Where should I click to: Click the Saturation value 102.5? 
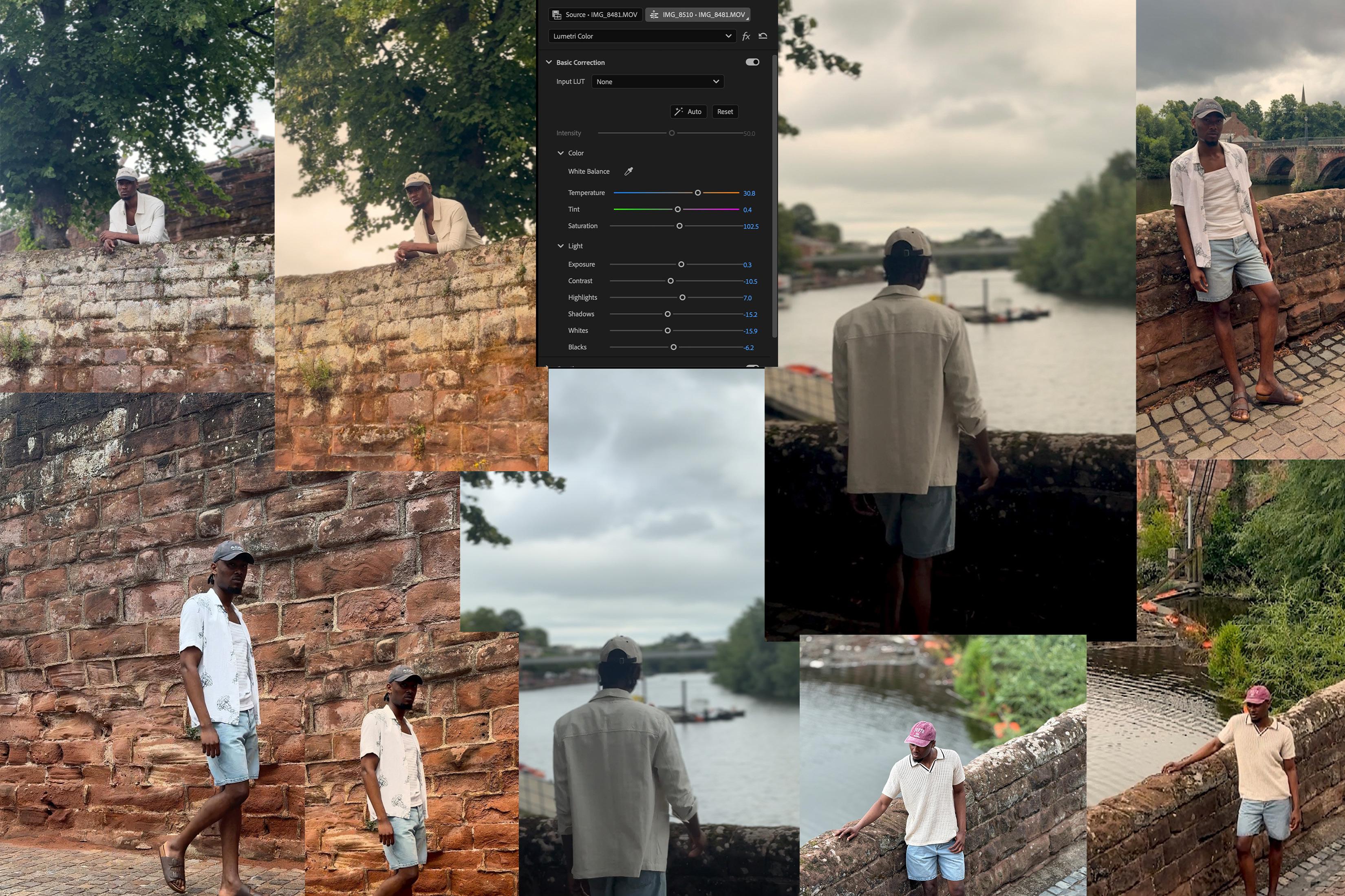[x=751, y=227]
